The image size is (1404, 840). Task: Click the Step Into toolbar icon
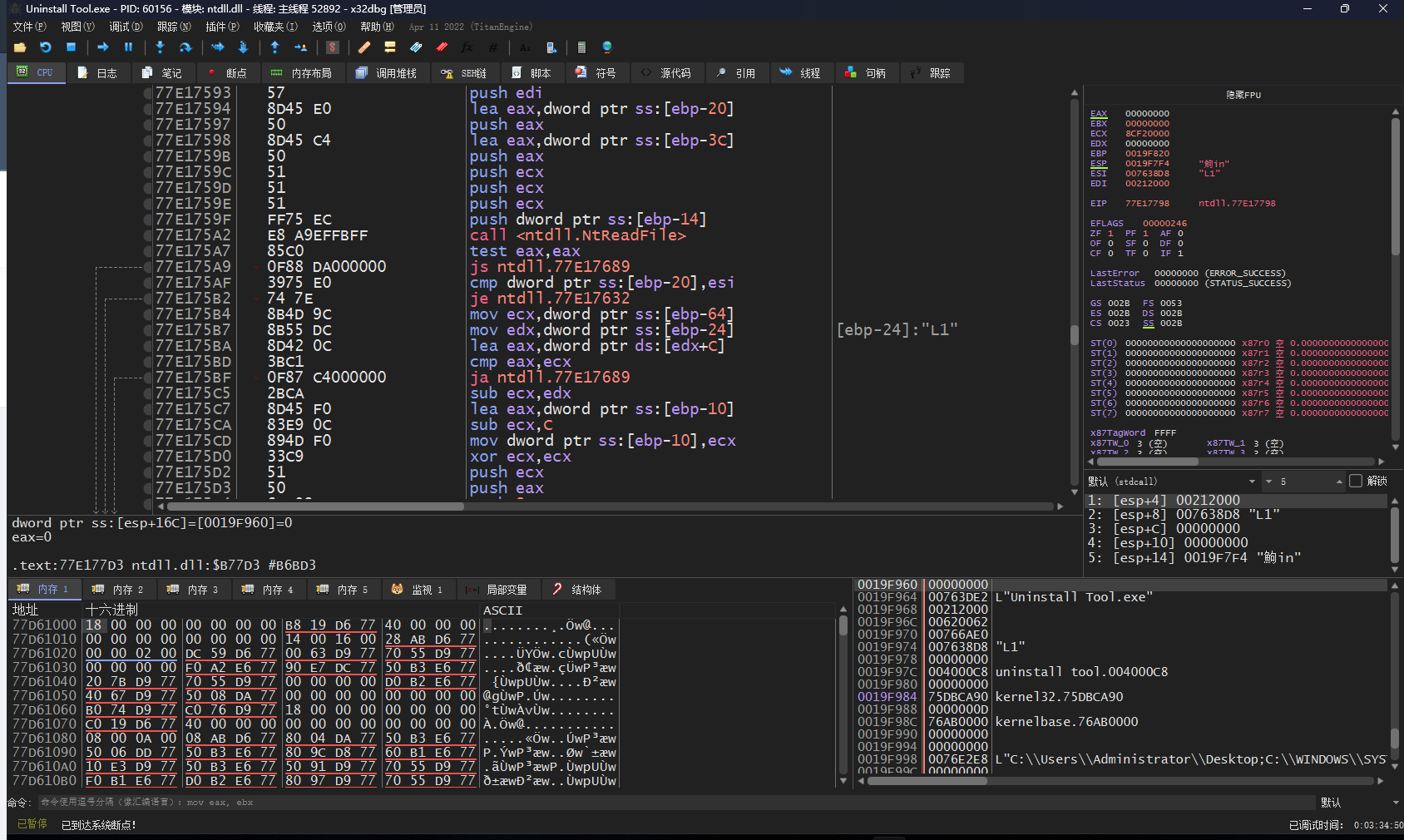161,47
